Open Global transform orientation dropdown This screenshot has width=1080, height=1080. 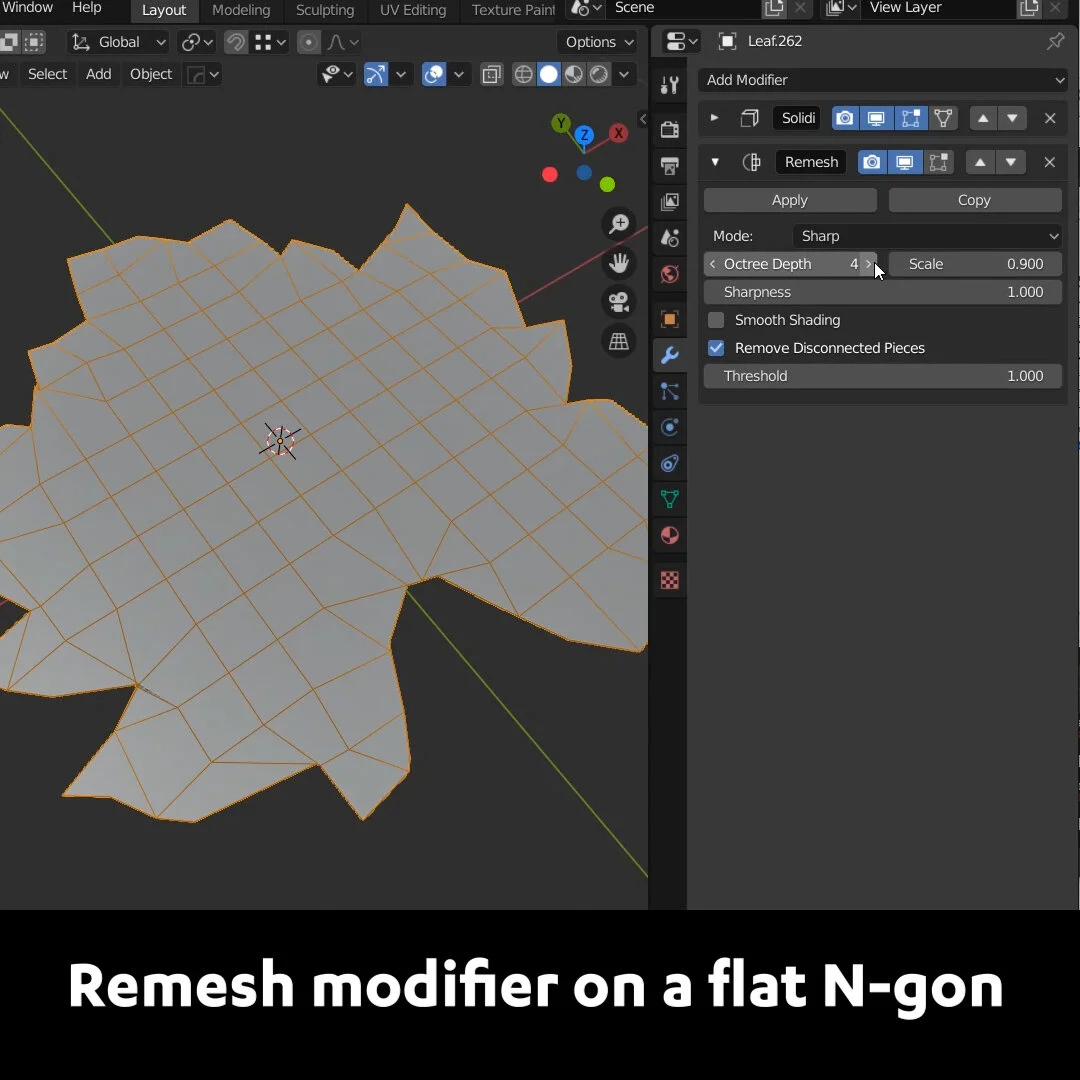(118, 42)
